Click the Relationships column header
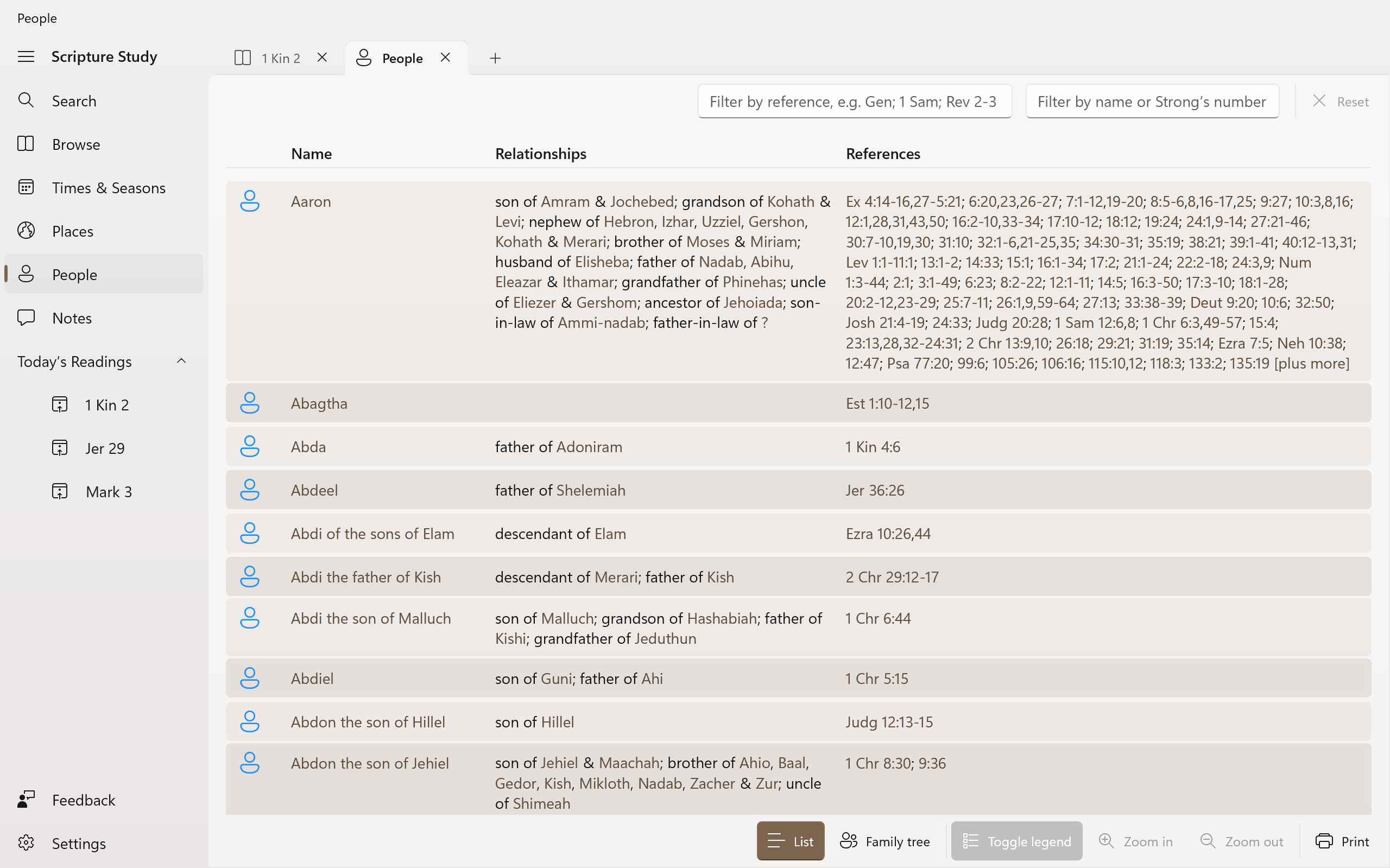The image size is (1390, 868). click(x=540, y=154)
